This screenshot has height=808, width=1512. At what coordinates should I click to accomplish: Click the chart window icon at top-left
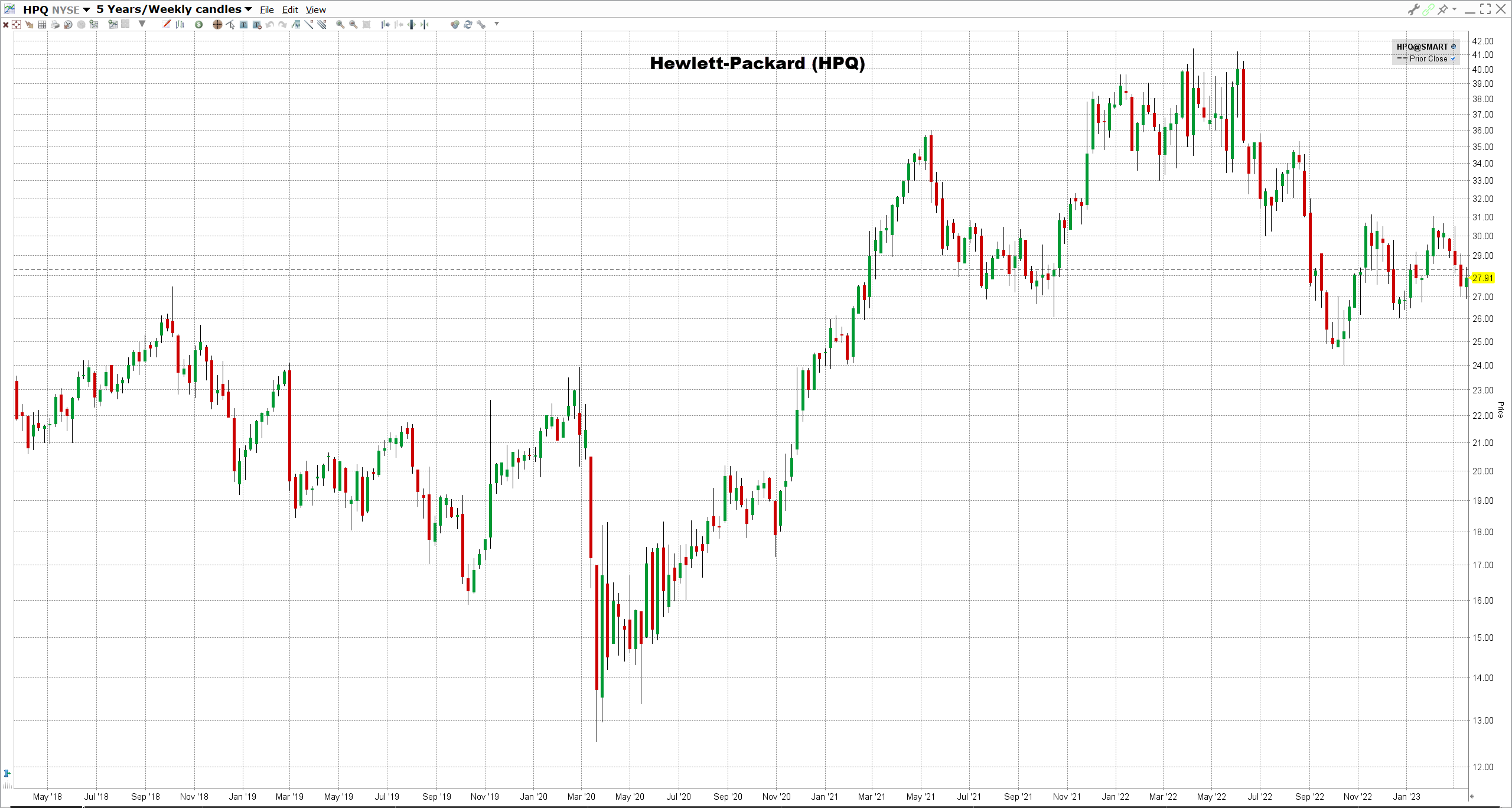(x=9, y=9)
